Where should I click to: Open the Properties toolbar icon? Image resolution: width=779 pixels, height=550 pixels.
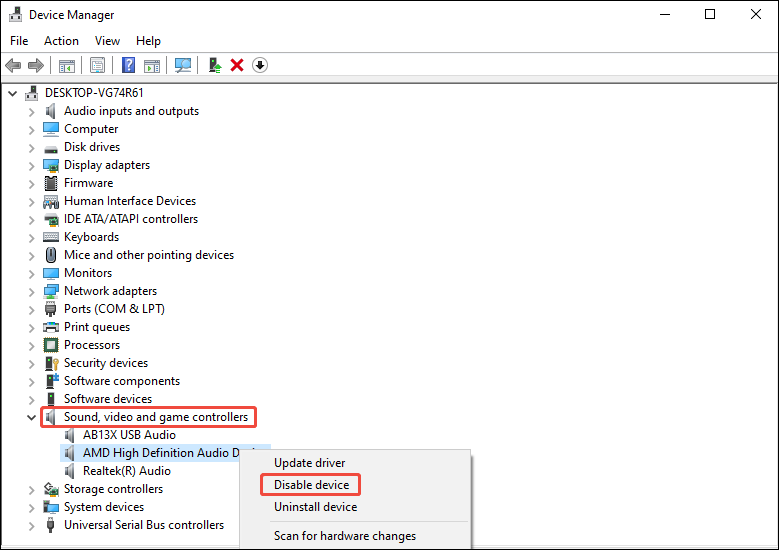coord(97,65)
